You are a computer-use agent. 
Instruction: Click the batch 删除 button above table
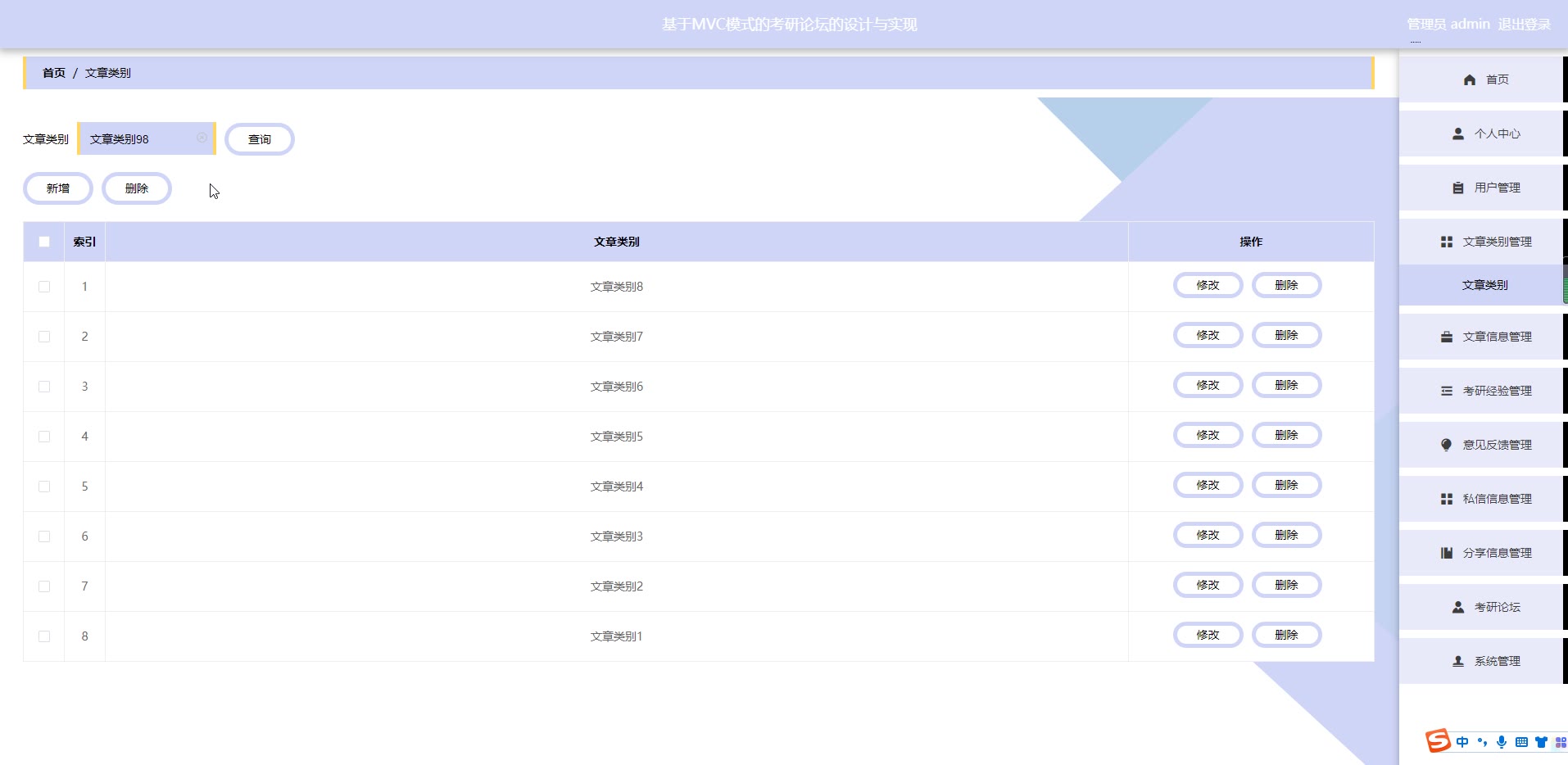click(x=137, y=188)
